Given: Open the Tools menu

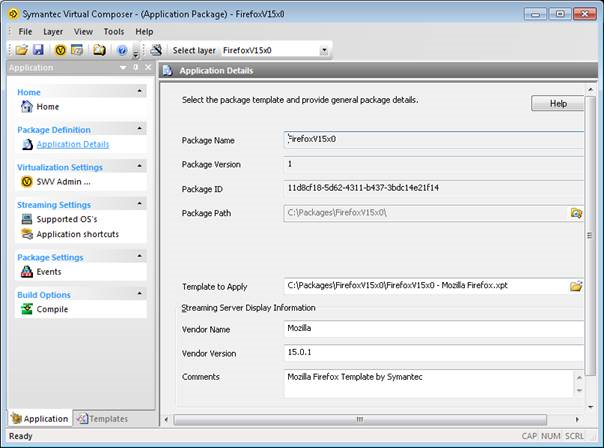Looking at the screenshot, I should click(x=114, y=32).
